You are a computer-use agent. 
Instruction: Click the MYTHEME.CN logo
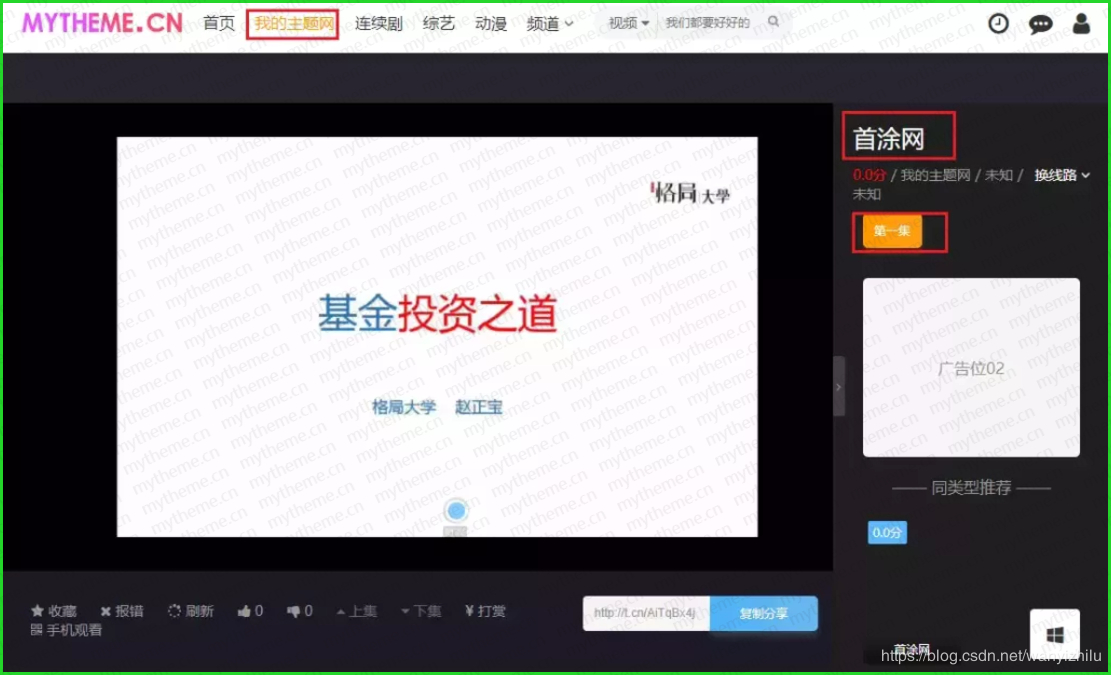pyautogui.click(x=102, y=23)
